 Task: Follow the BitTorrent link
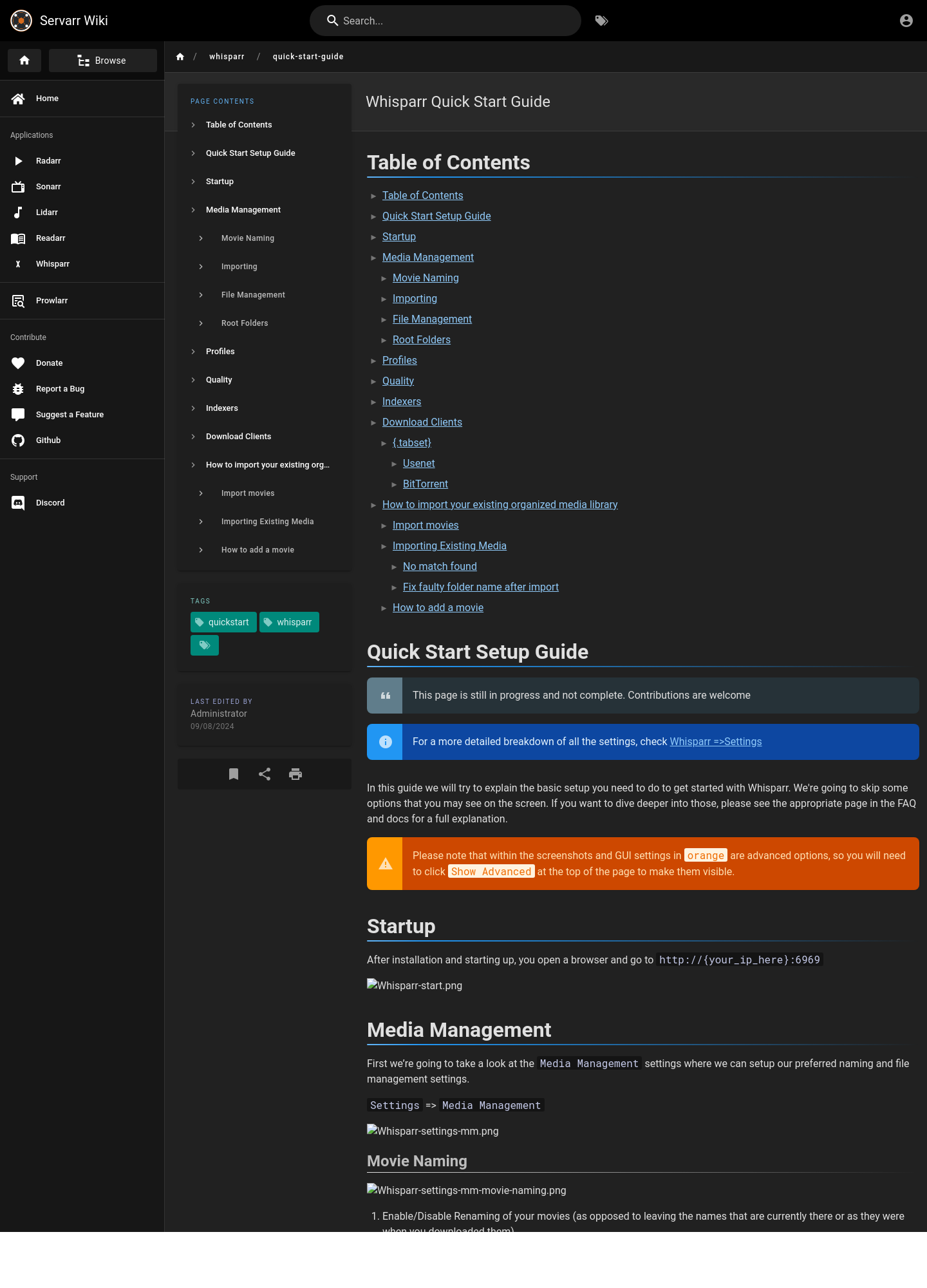coord(426,484)
